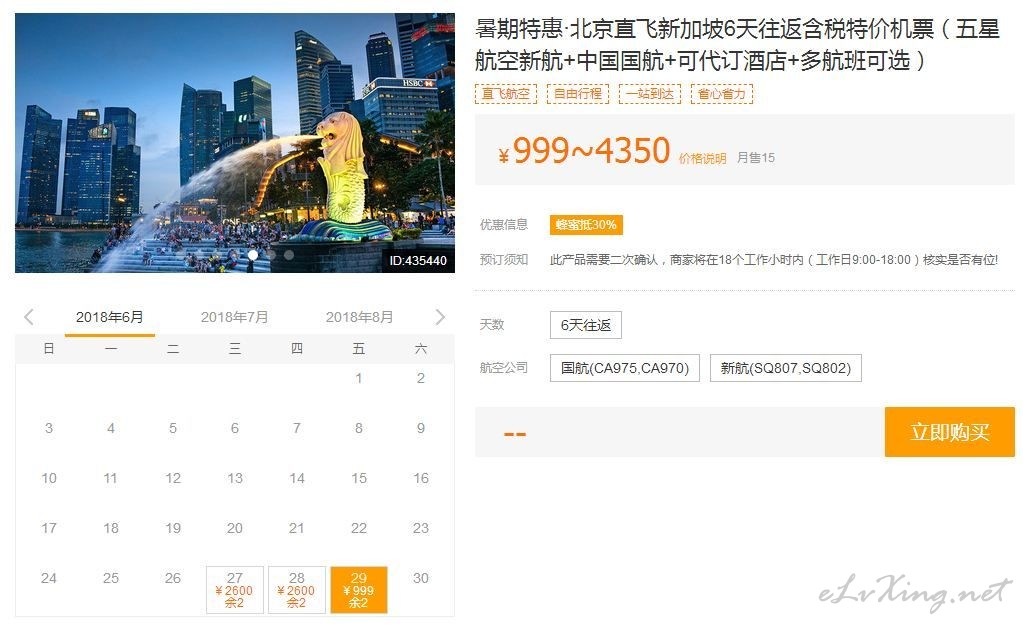The image size is (1023, 626).
Task: Click calendar date 24
Action: pyautogui.click(x=49, y=578)
